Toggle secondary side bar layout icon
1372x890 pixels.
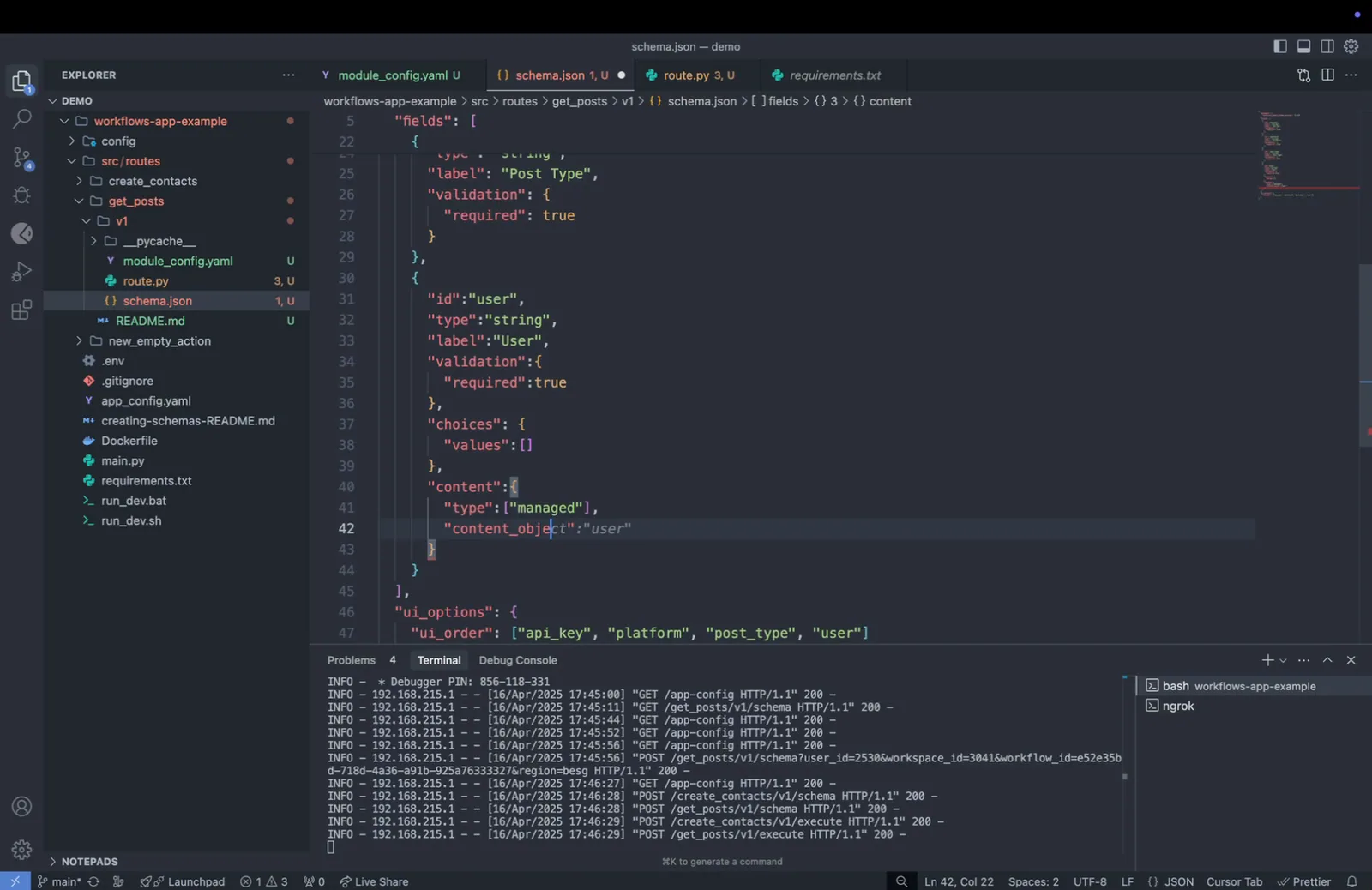click(1327, 46)
